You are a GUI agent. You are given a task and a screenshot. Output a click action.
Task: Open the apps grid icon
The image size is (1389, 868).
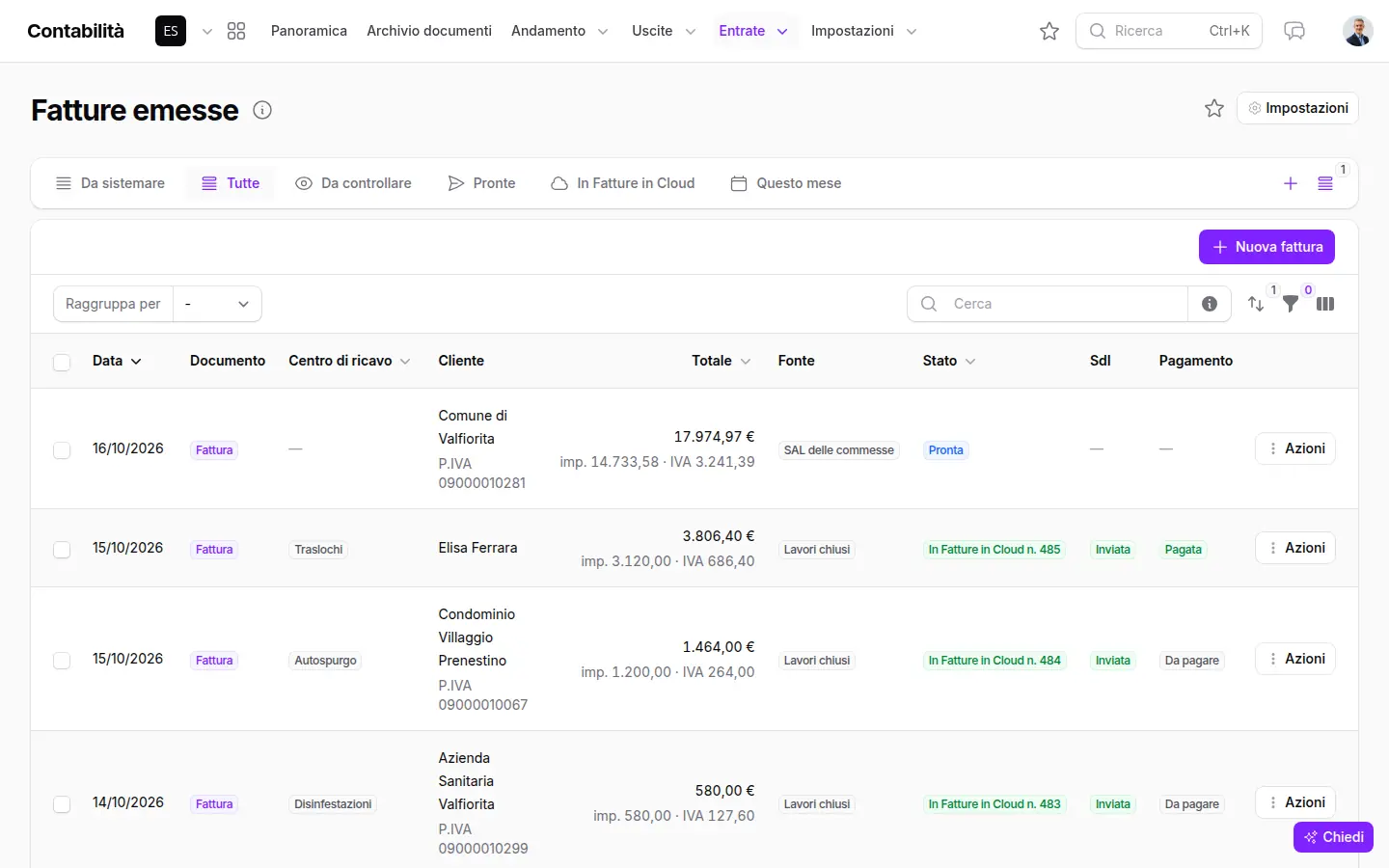(x=236, y=31)
